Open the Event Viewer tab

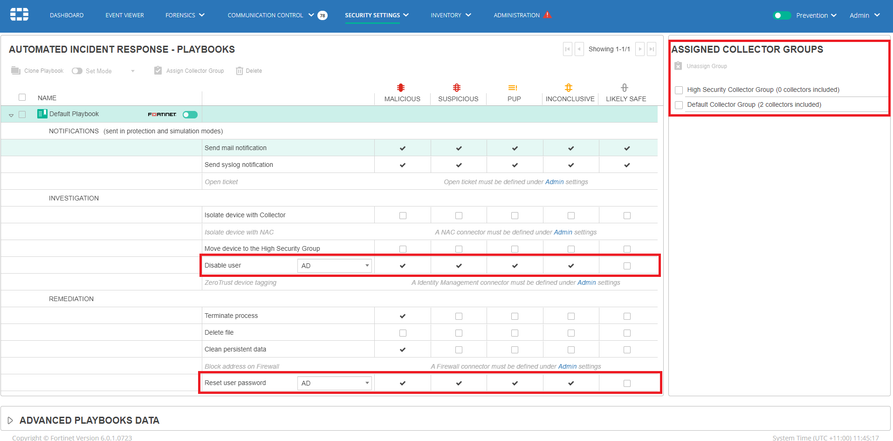tap(124, 15)
